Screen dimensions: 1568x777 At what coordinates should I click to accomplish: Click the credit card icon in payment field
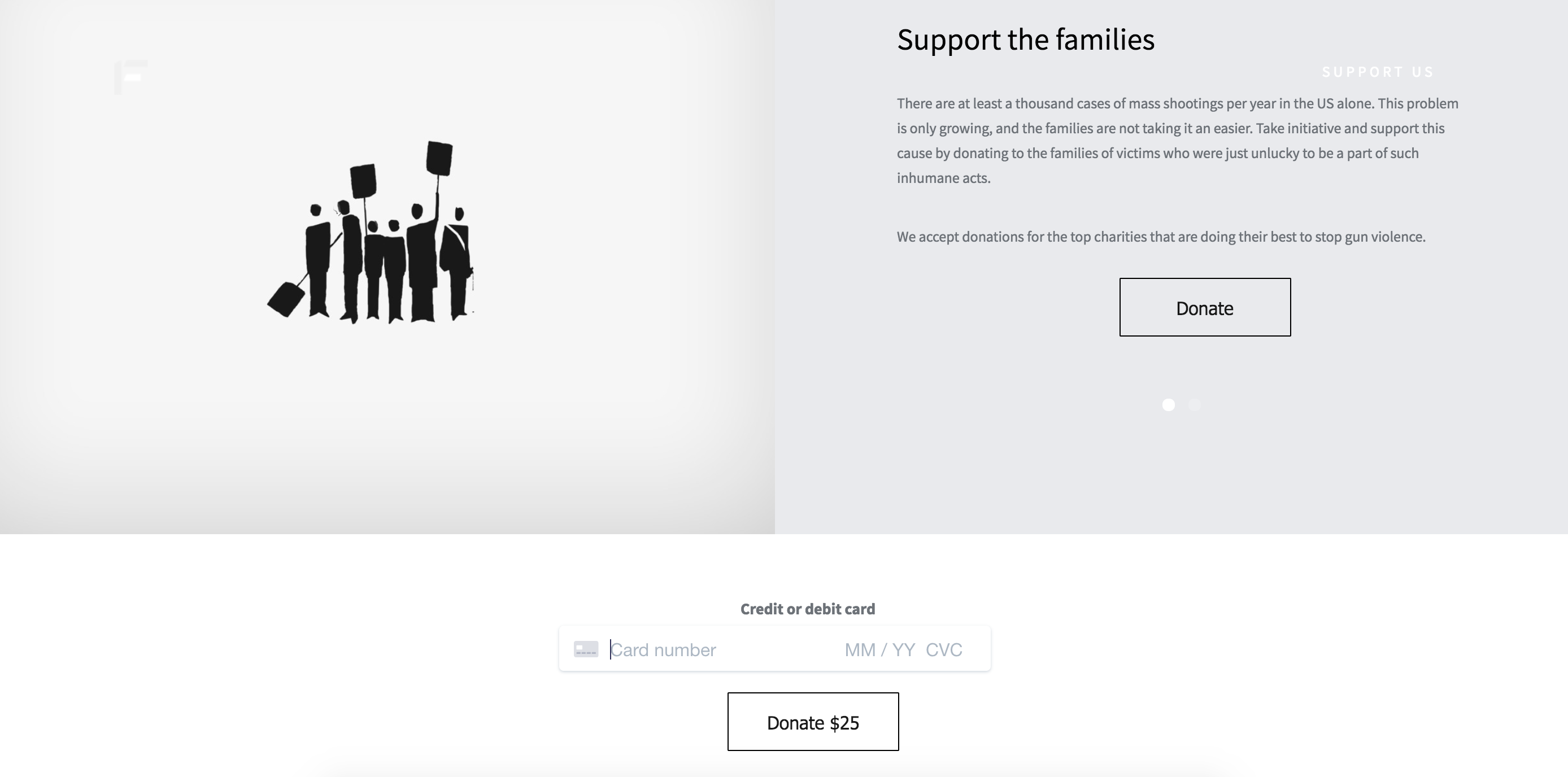pyautogui.click(x=586, y=649)
